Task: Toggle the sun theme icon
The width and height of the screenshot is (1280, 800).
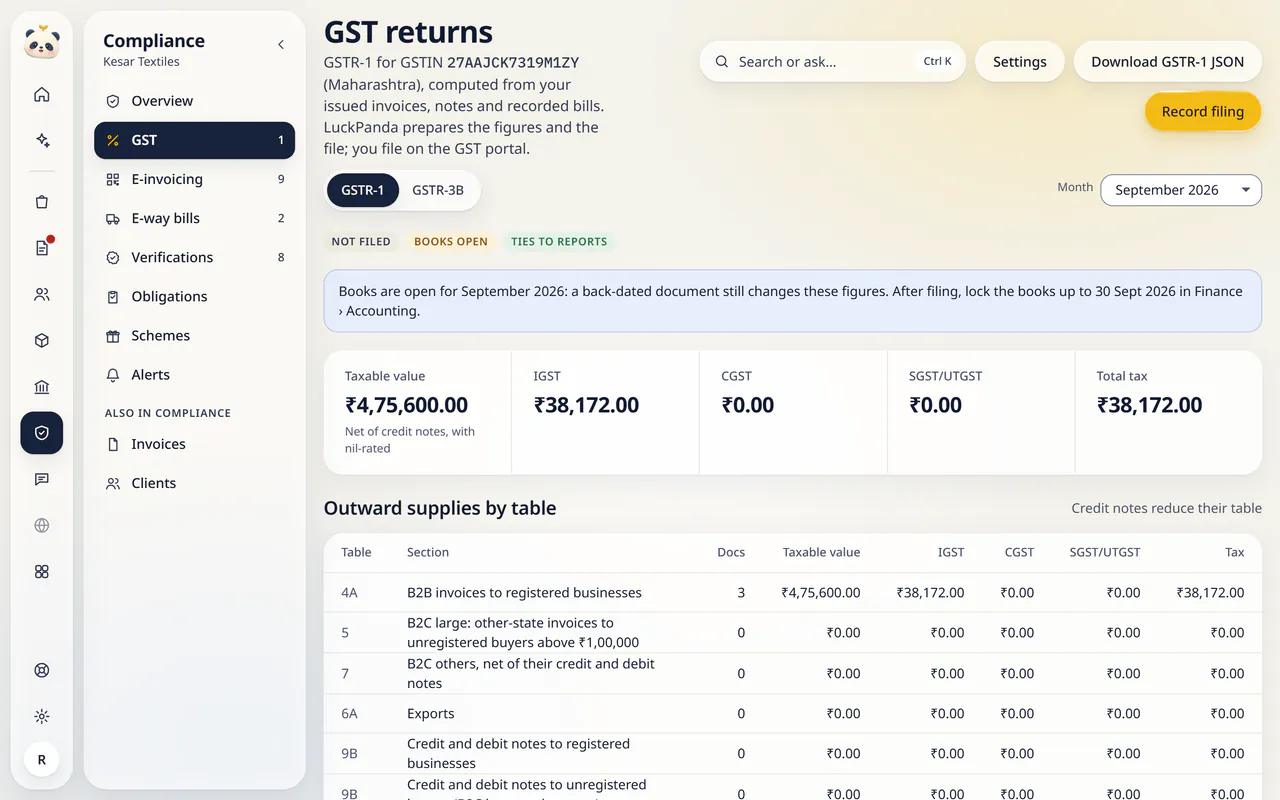Action: (42, 716)
